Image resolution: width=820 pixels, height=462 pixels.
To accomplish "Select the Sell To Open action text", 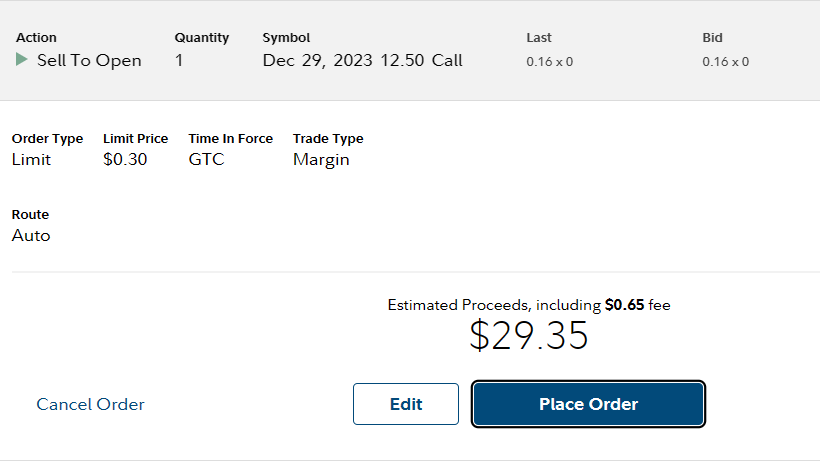I will pos(89,61).
